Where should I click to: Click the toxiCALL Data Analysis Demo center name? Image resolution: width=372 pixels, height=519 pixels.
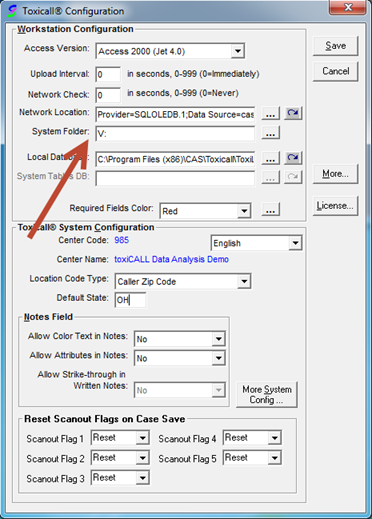click(x=171, y=259)
